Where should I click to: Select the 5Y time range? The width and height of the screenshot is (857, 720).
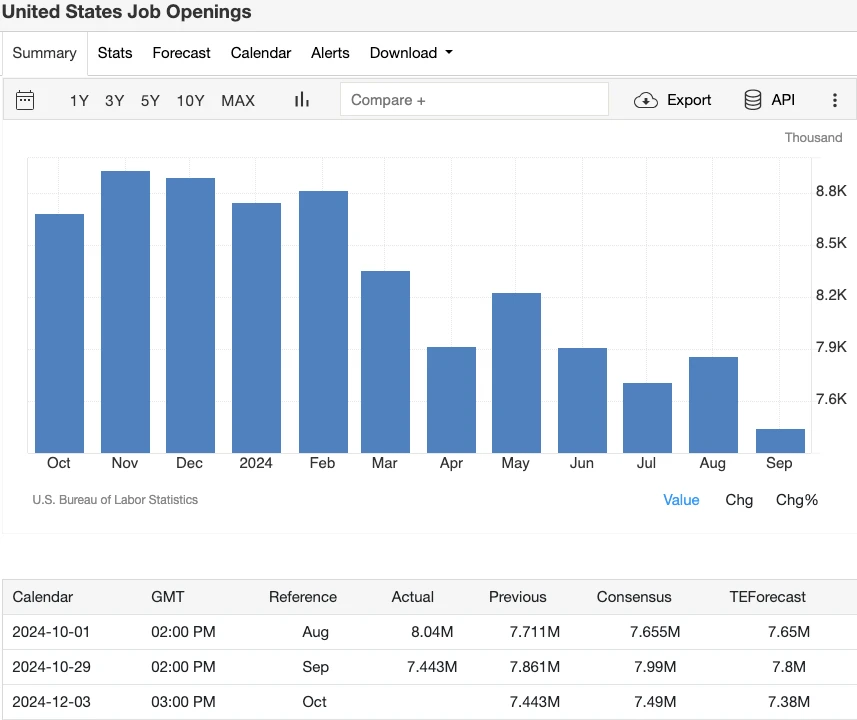coord(150,100)
